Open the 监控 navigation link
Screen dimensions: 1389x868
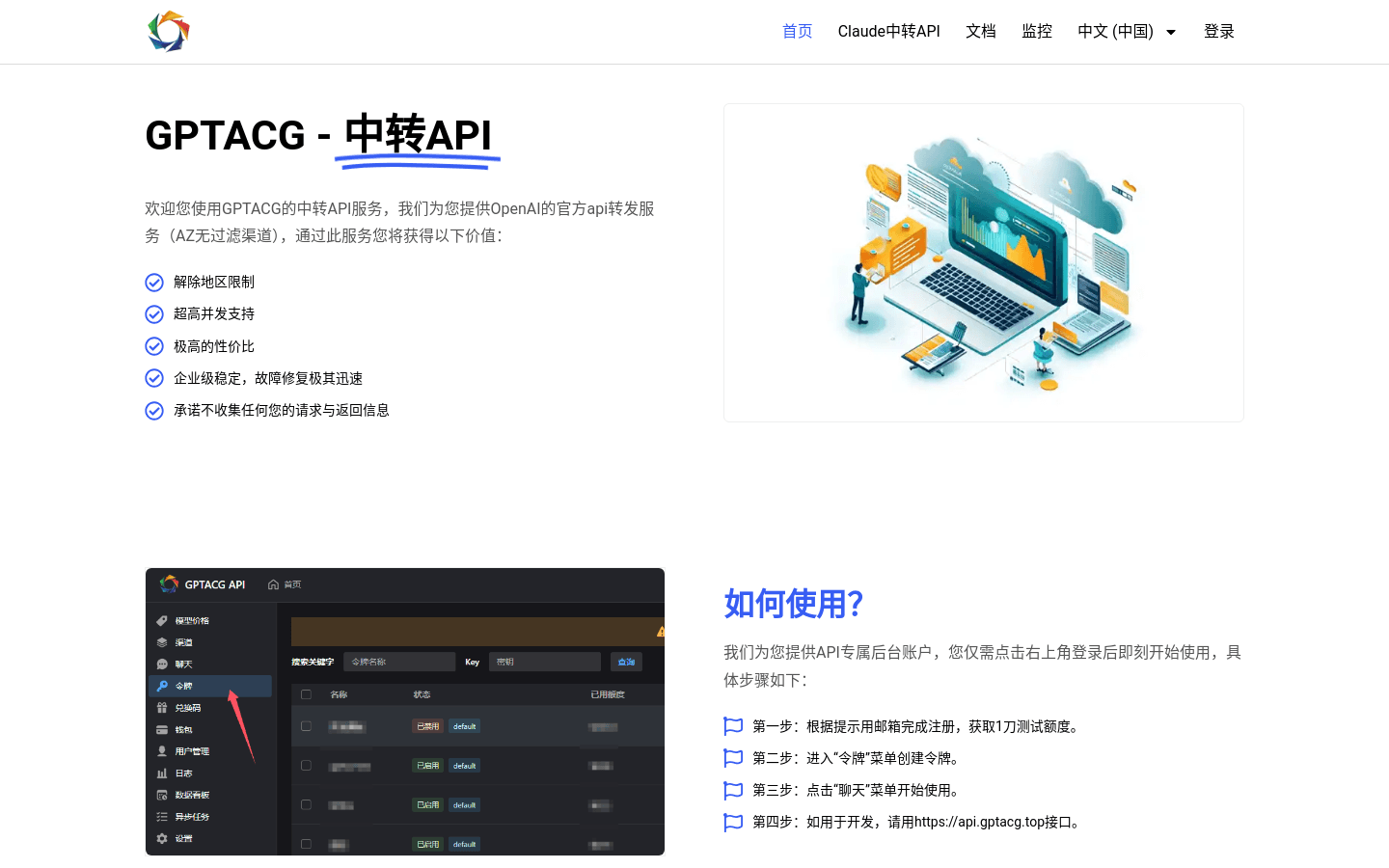click(x=1037, y=32)
